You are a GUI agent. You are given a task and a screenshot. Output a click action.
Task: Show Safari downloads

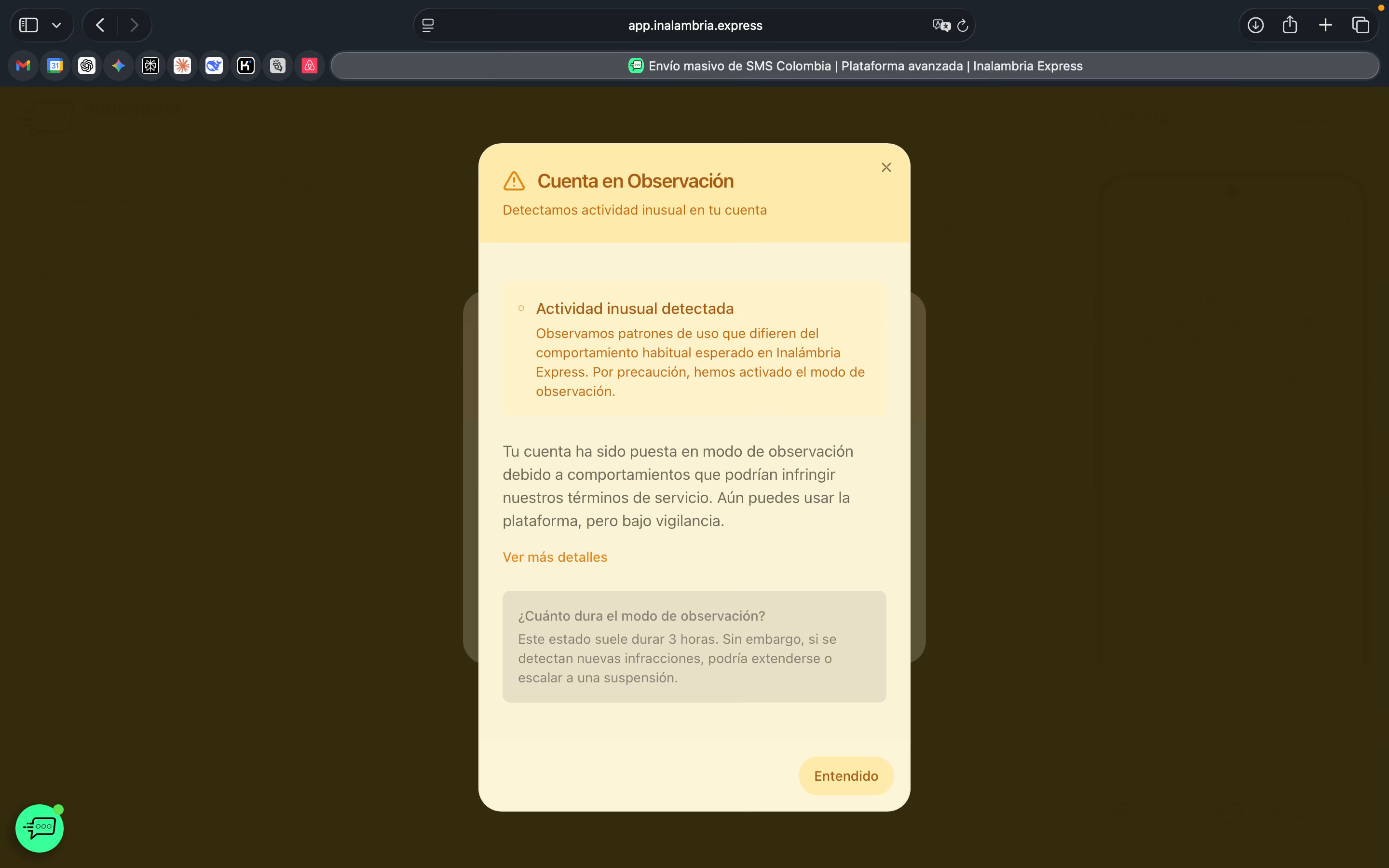(x=1255, y=25)
